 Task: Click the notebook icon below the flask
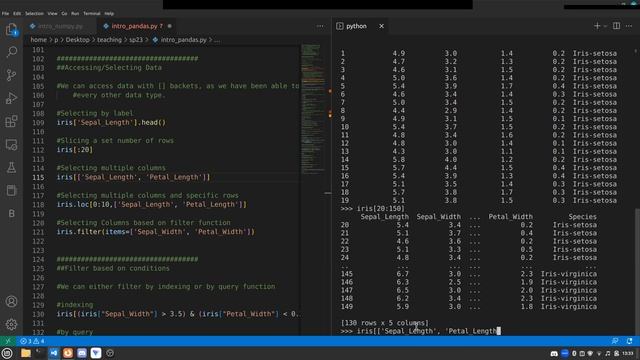click(11, 190)
